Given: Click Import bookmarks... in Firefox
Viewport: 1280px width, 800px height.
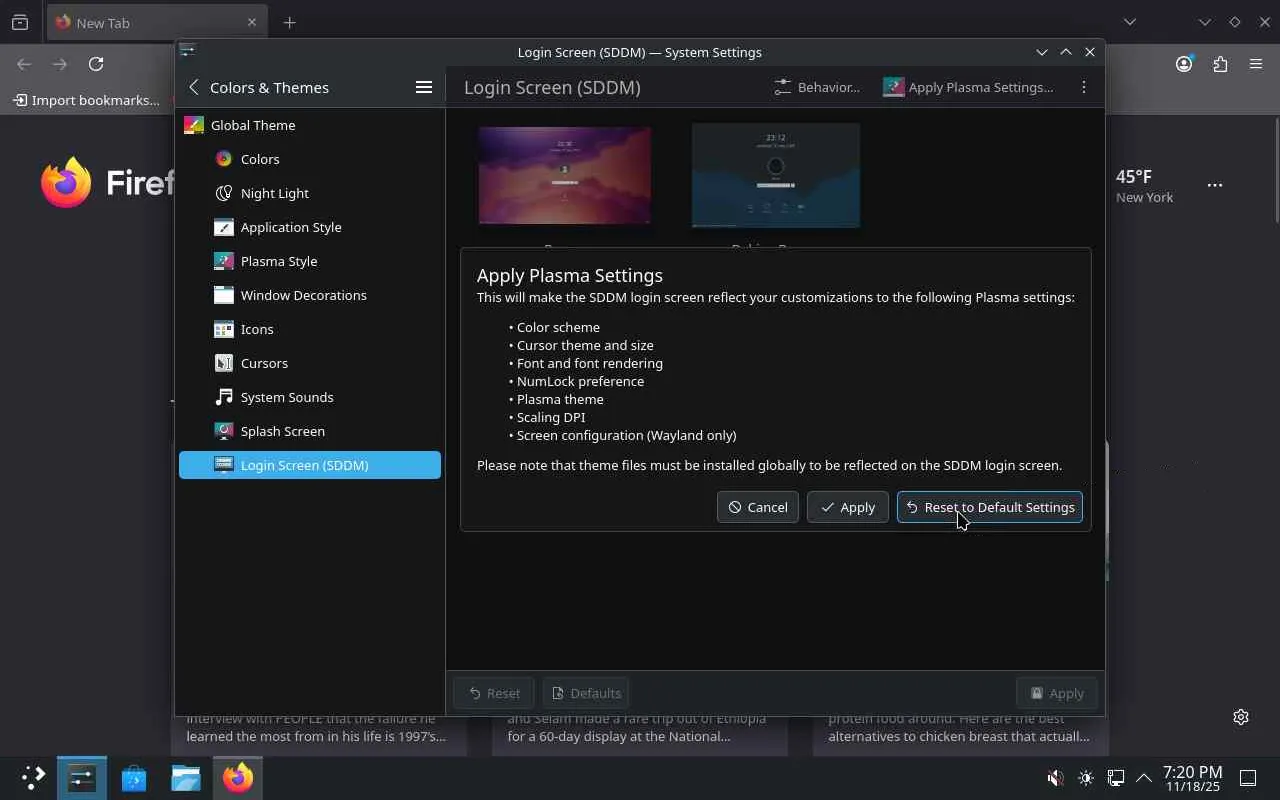Looking at the screenshot, I should [x=86, y=100].
